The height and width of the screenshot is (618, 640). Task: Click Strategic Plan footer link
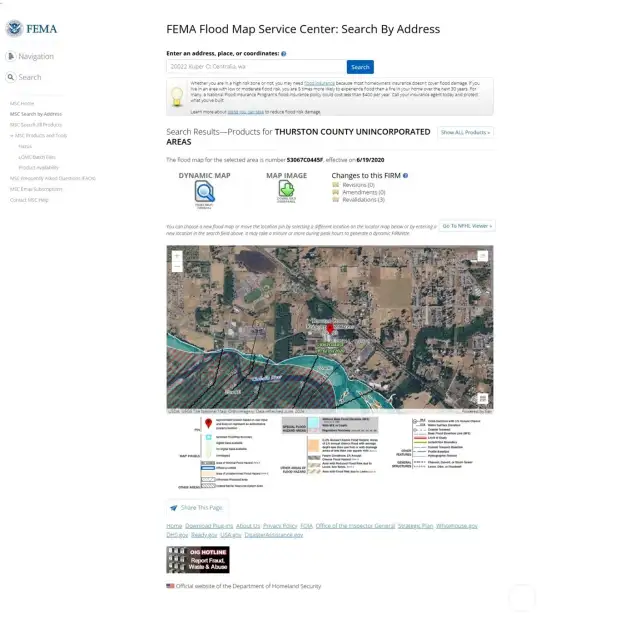(415, 526)
